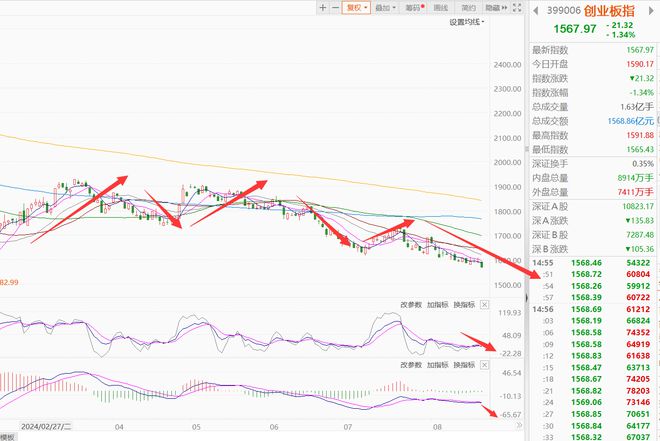Image resolution: width=660 pixels, height=441 pixels.
Task: Click 加指标 in the upper indicator panel
Action: pyautogui.click(x=437, y=305)
